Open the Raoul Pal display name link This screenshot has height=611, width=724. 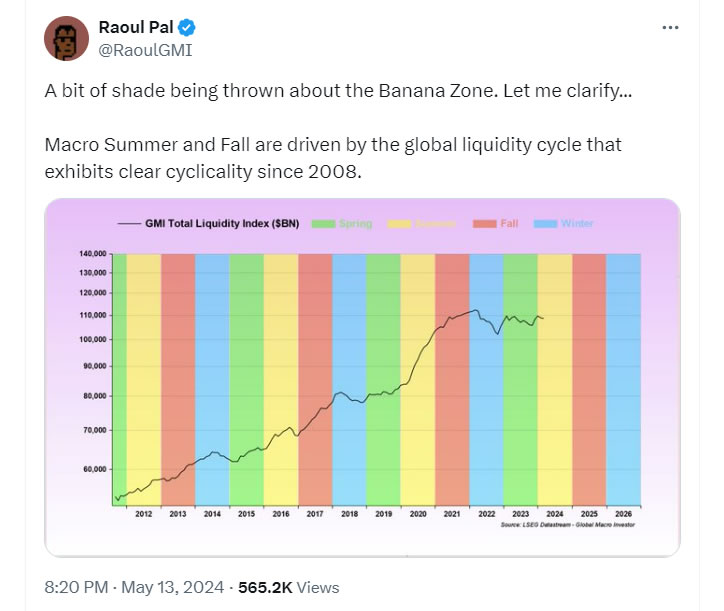point(132,28)
